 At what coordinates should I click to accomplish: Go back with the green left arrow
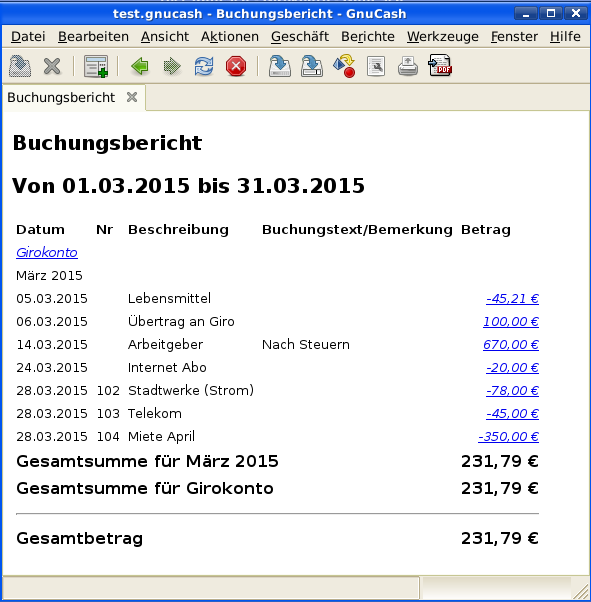click(x=140, y=66)
